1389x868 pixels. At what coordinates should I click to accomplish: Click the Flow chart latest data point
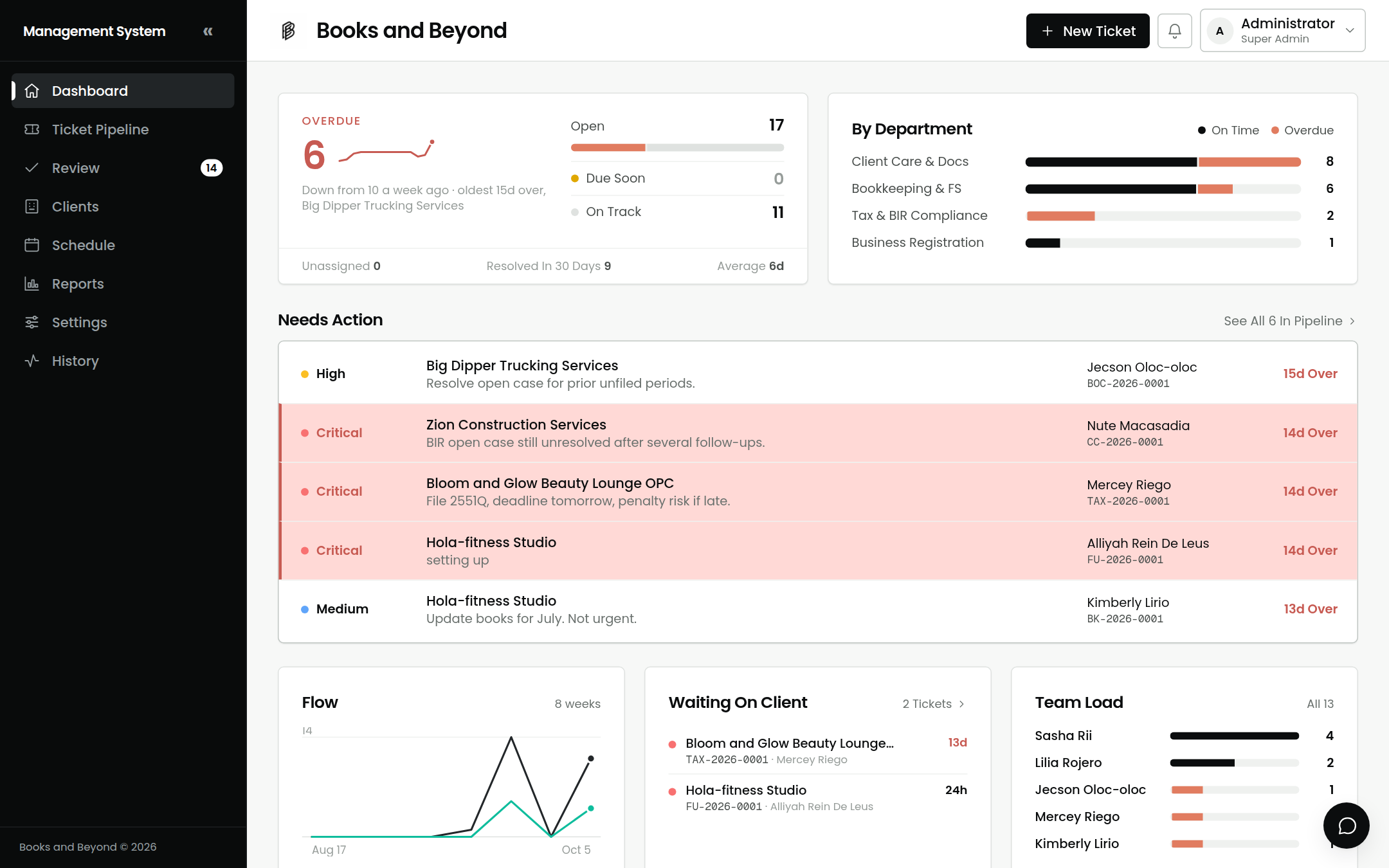590,759
